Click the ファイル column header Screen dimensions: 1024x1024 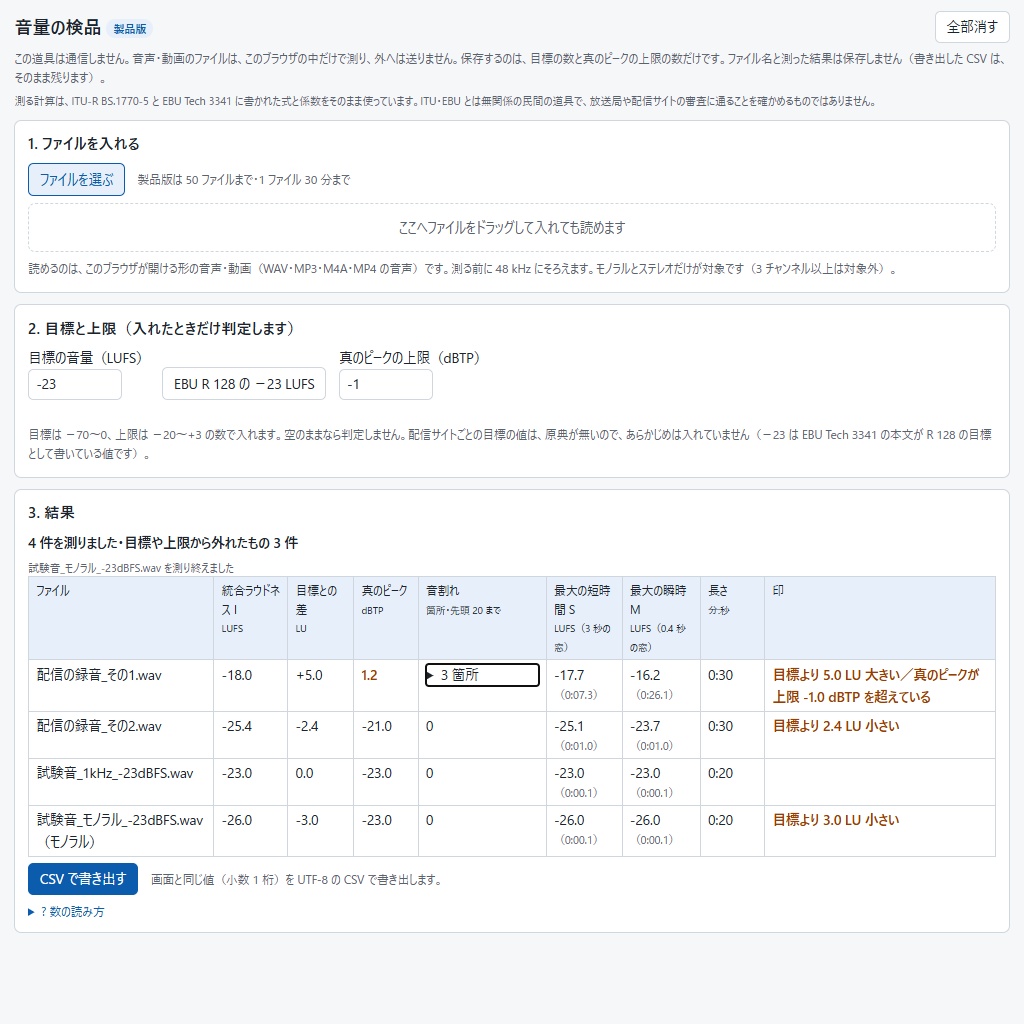(121, 618)
